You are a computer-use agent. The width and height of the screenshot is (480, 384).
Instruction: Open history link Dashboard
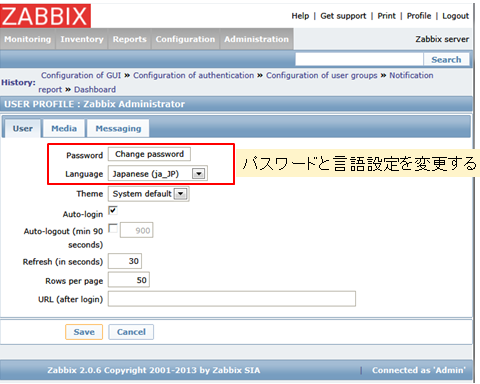coord(95,90)
